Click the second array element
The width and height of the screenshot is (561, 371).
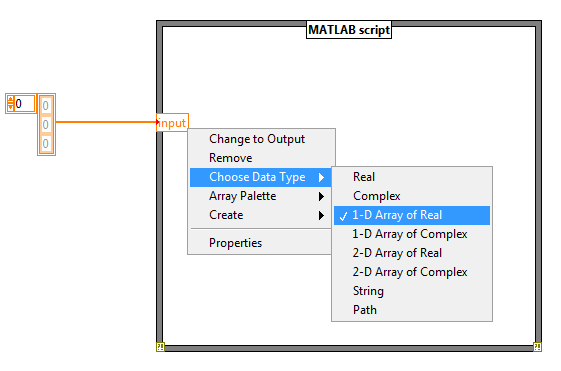[x=46, y=125]
